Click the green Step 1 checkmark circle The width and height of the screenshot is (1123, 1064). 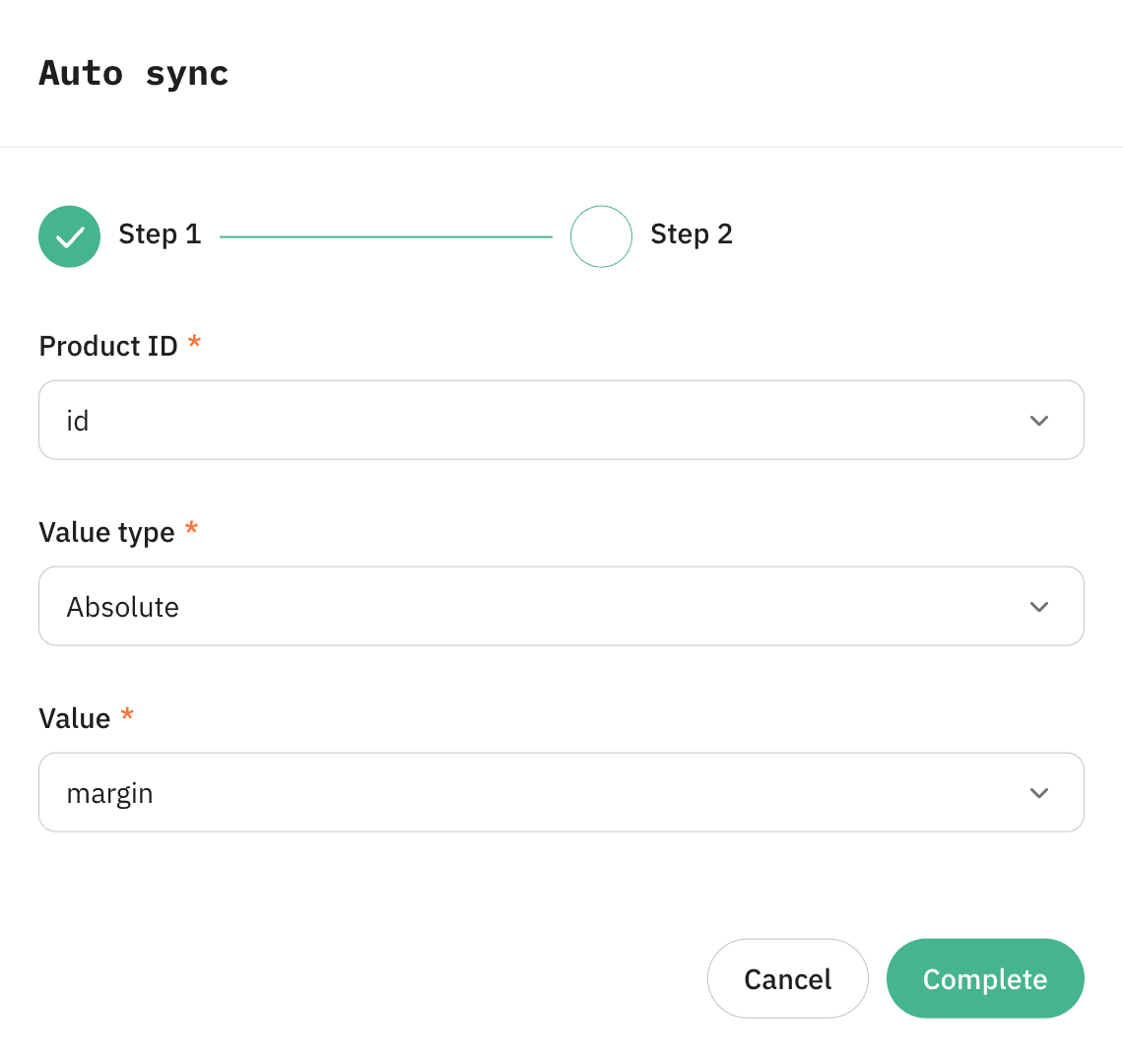(x=69, y=236)
